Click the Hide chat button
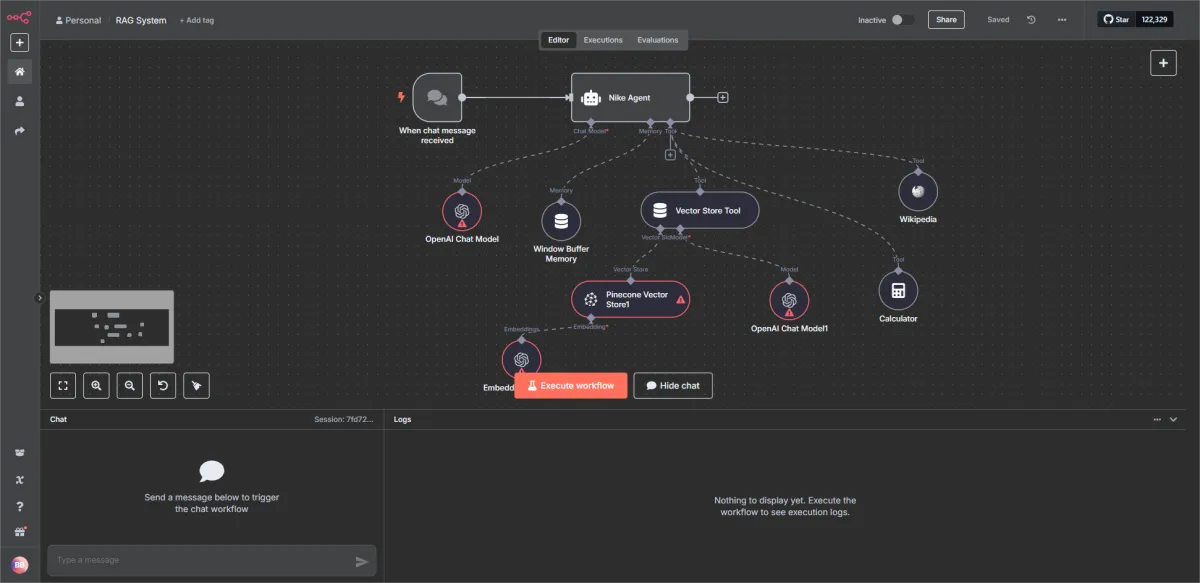The image size is (1200, 583). 673,386
